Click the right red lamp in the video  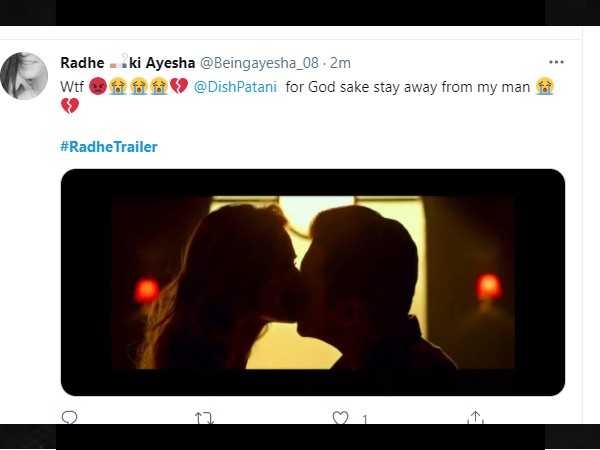[488, 287]
